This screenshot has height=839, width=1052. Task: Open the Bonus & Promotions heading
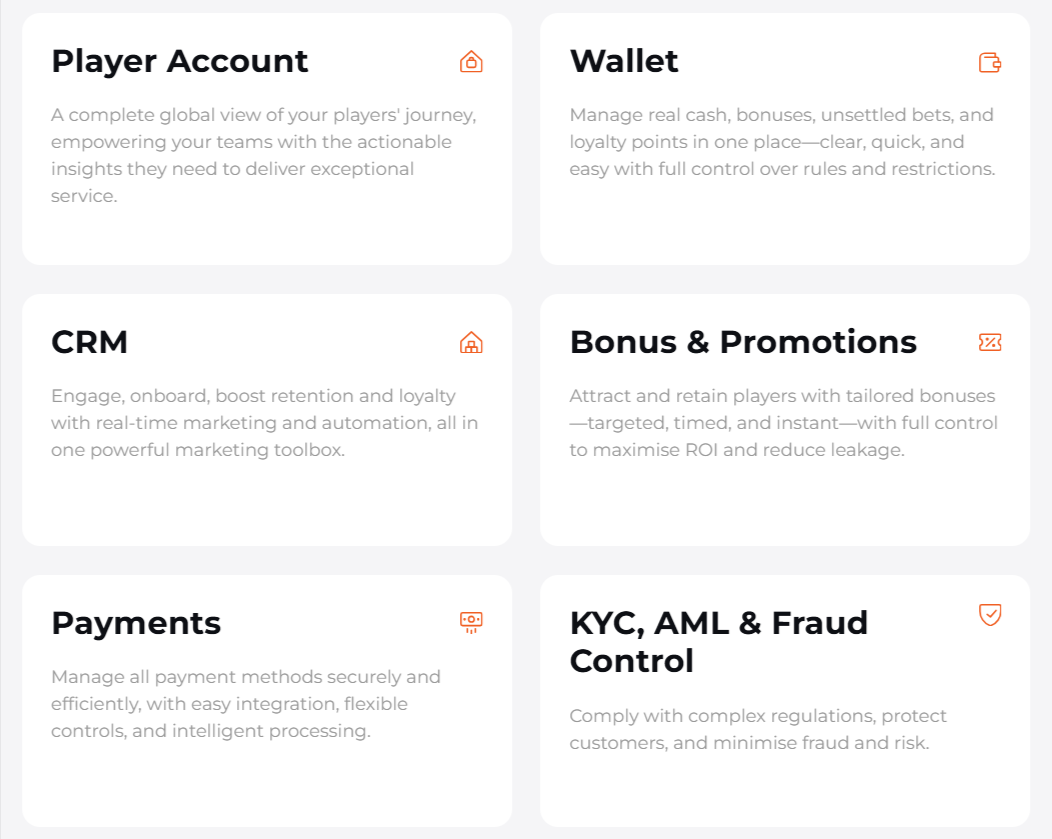[743, 342]
